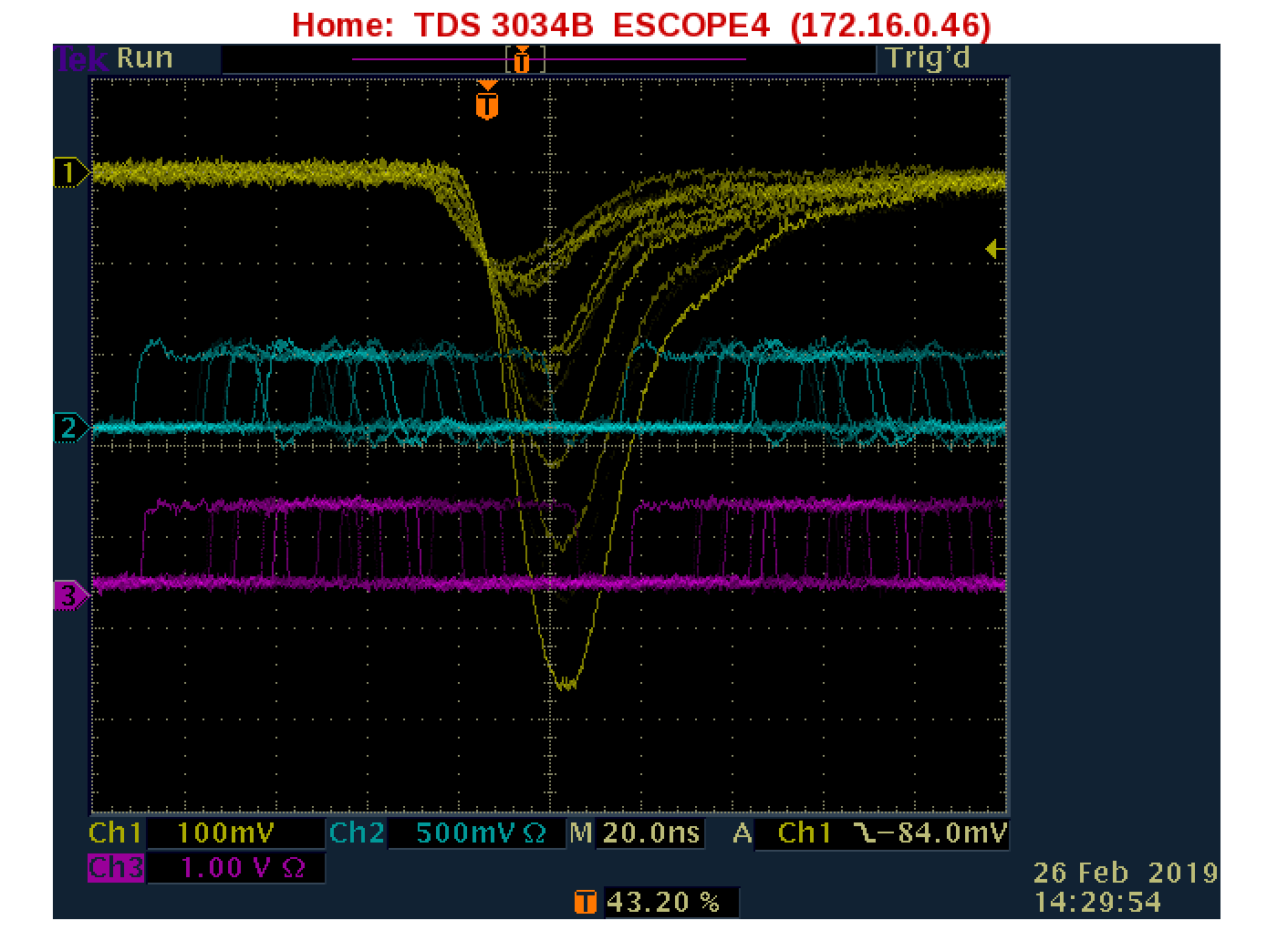Click the -84.0mV trigger level readout

(941, 832)
